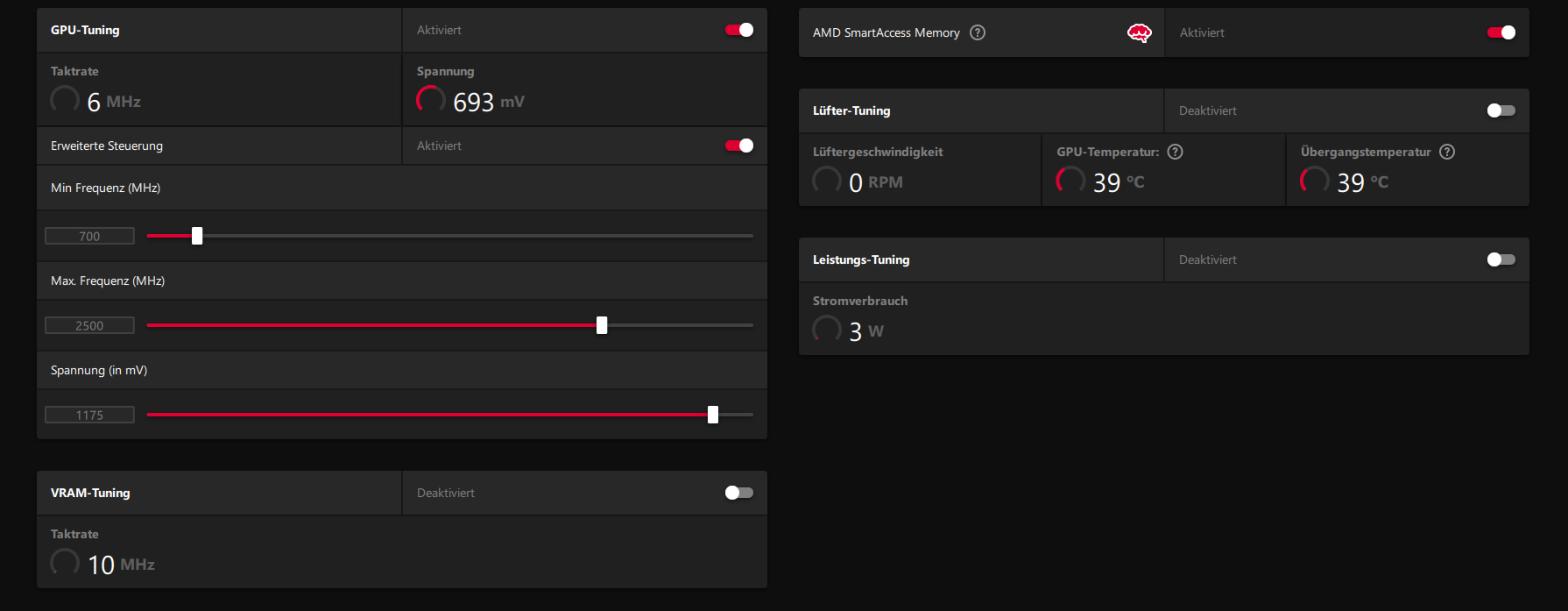The height and width of the screenshot is (611, 1568).
Task: Disable AMD SmartAccess Memory switch
Action: pyautogui.click(x=1501, y=32)
